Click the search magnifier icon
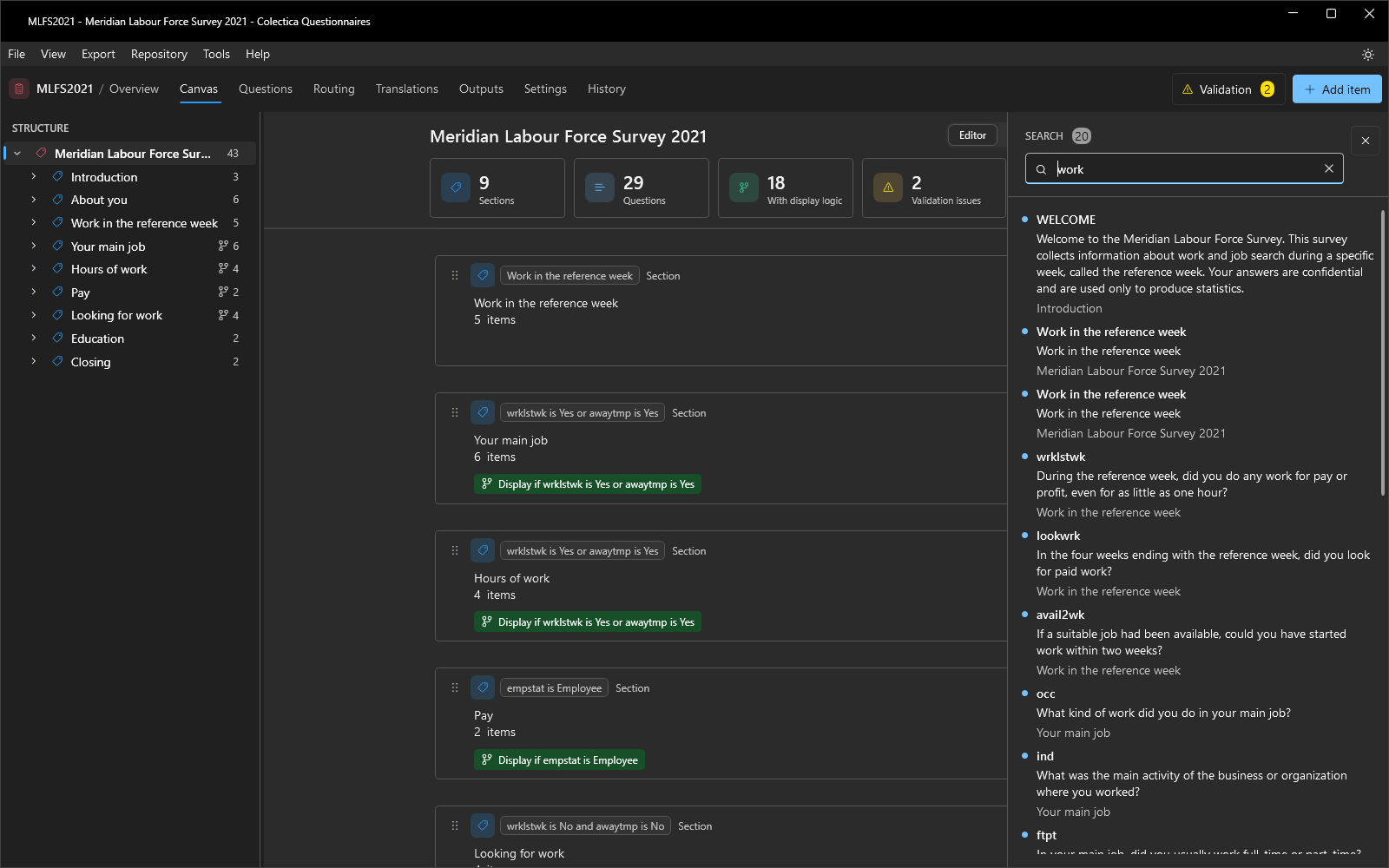The width and height of the screenshot is (1389, 868). tap(1041, 169)
